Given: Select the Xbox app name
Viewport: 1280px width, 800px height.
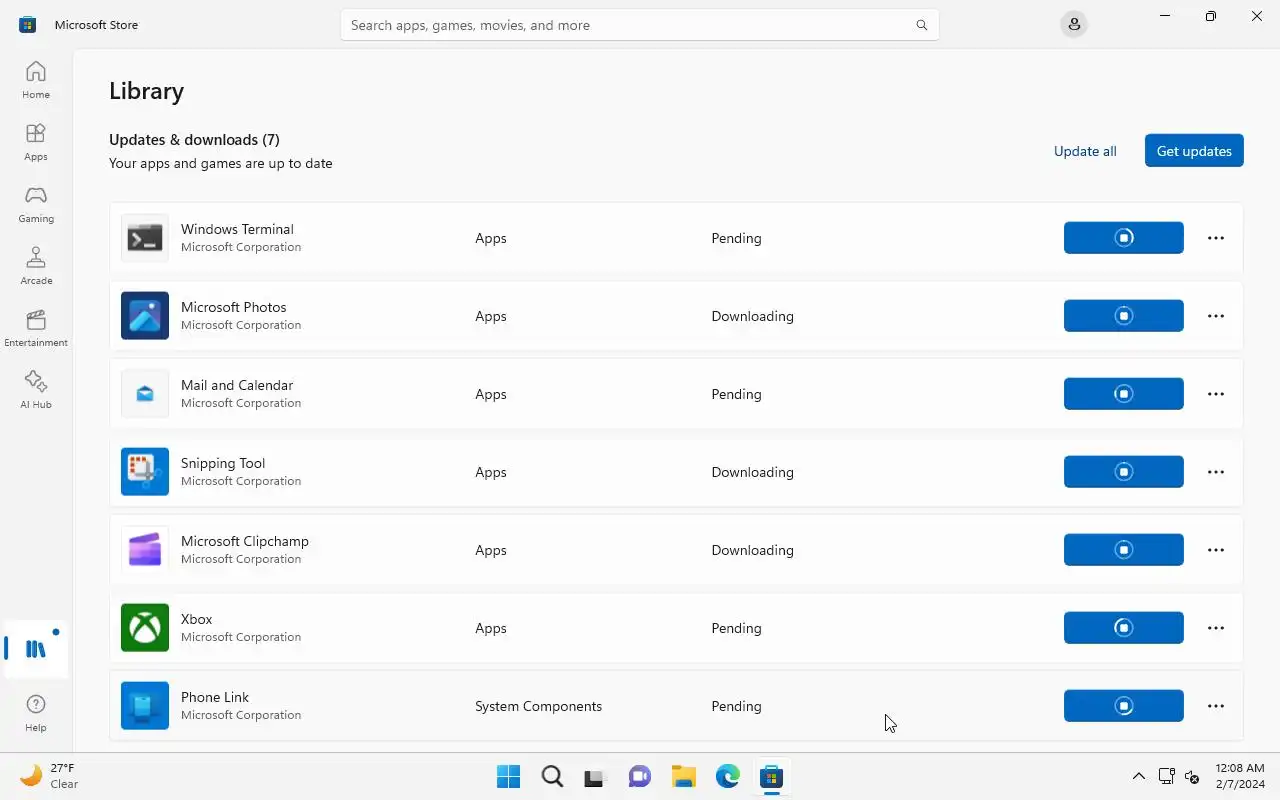Looking at the screenshot, I should pos(197,619).
